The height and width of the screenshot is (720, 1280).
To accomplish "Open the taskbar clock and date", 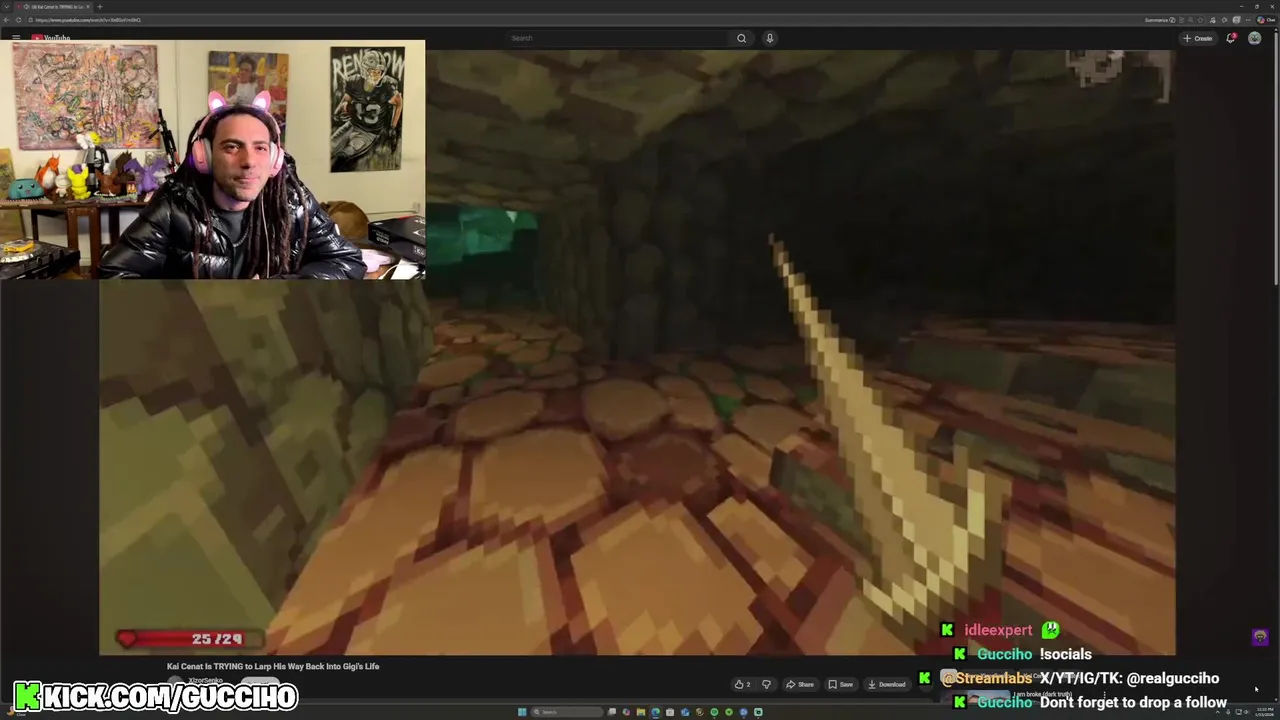I will [1265, 712].
